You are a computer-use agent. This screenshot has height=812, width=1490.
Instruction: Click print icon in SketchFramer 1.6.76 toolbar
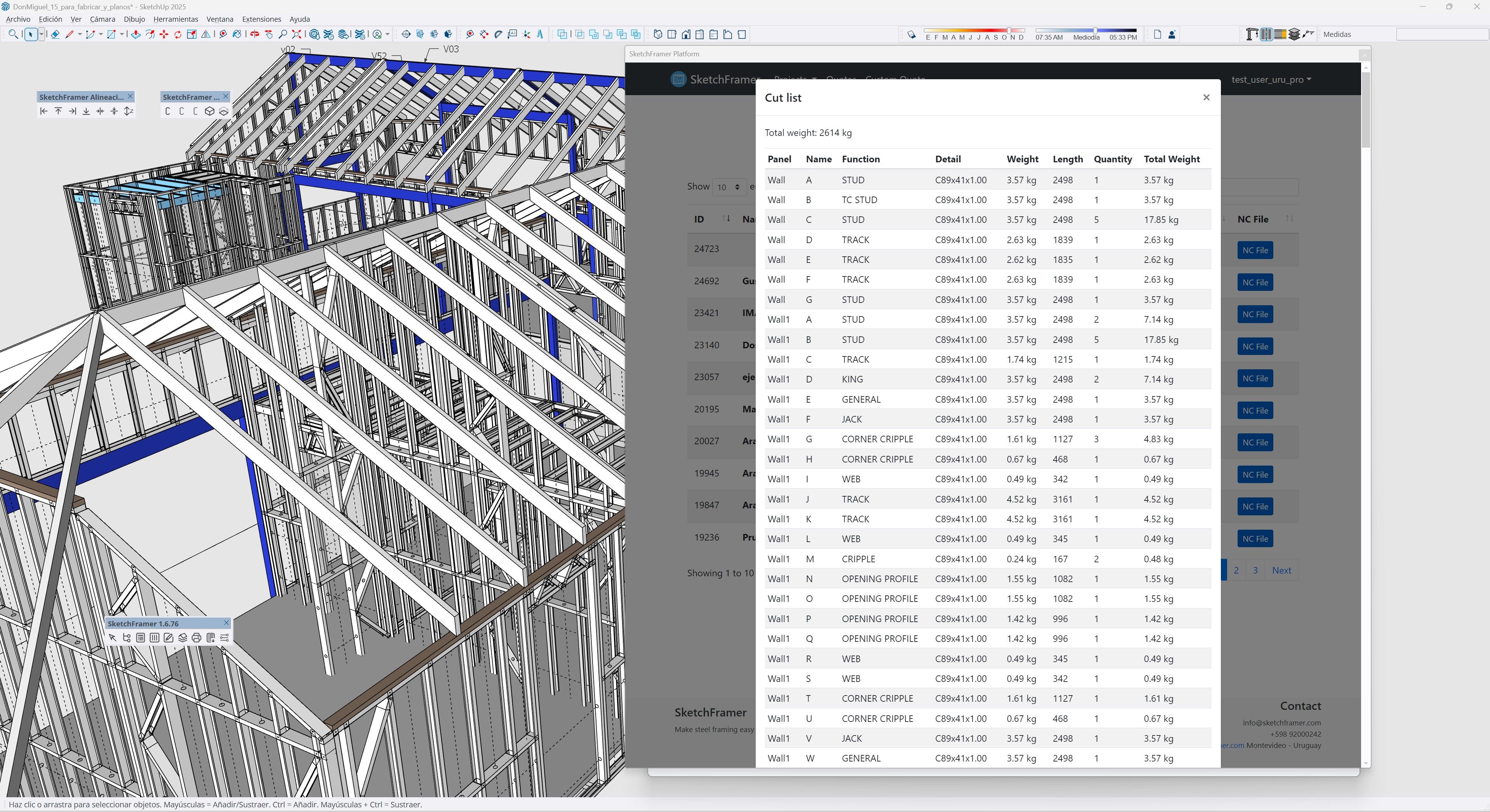click(x=196, y=638)
